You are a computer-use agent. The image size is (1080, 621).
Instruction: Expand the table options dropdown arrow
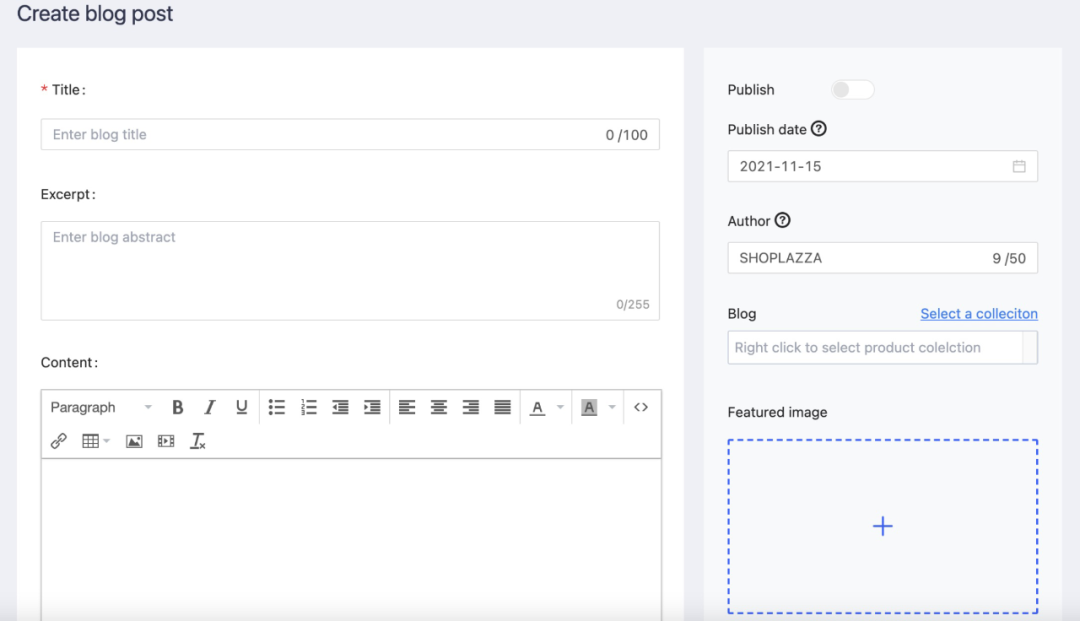tap(107, 441)
